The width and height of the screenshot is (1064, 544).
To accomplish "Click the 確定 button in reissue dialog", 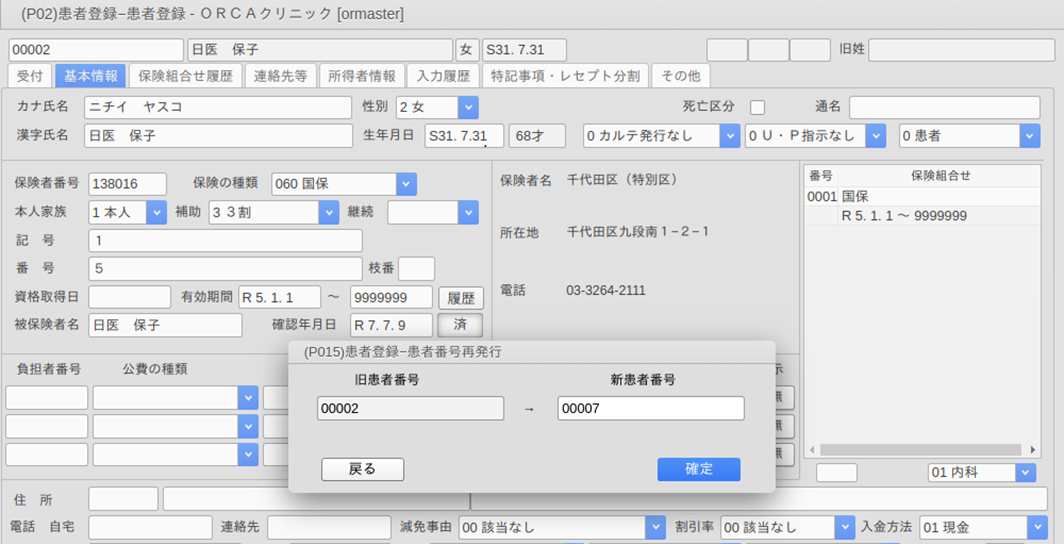I will tap(698, 469).
